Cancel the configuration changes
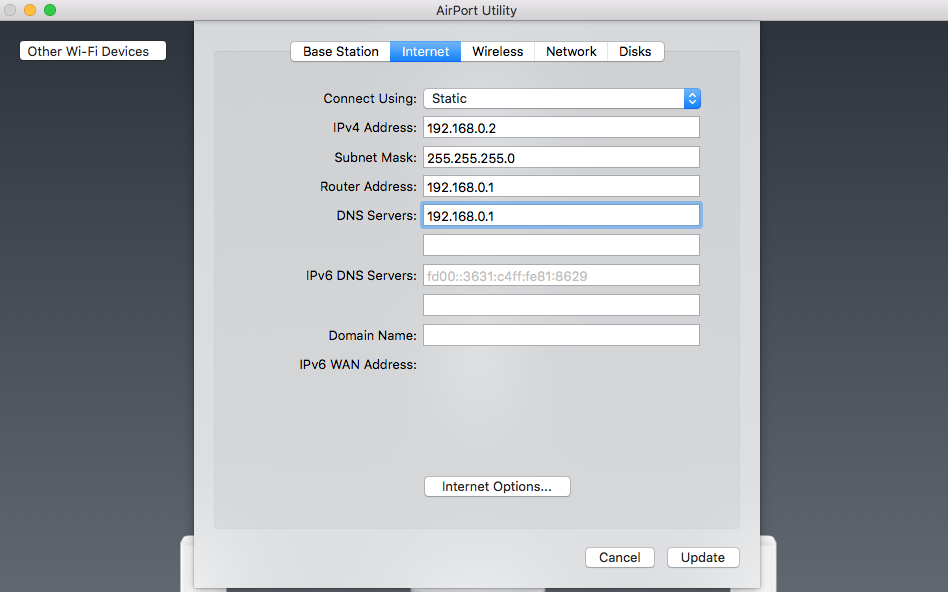 pyautogui.click(x=620, y=558)
